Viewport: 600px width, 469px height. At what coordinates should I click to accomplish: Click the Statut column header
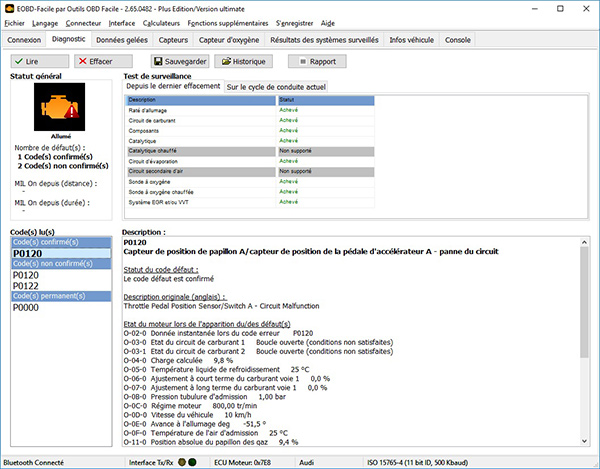point(326,100)
